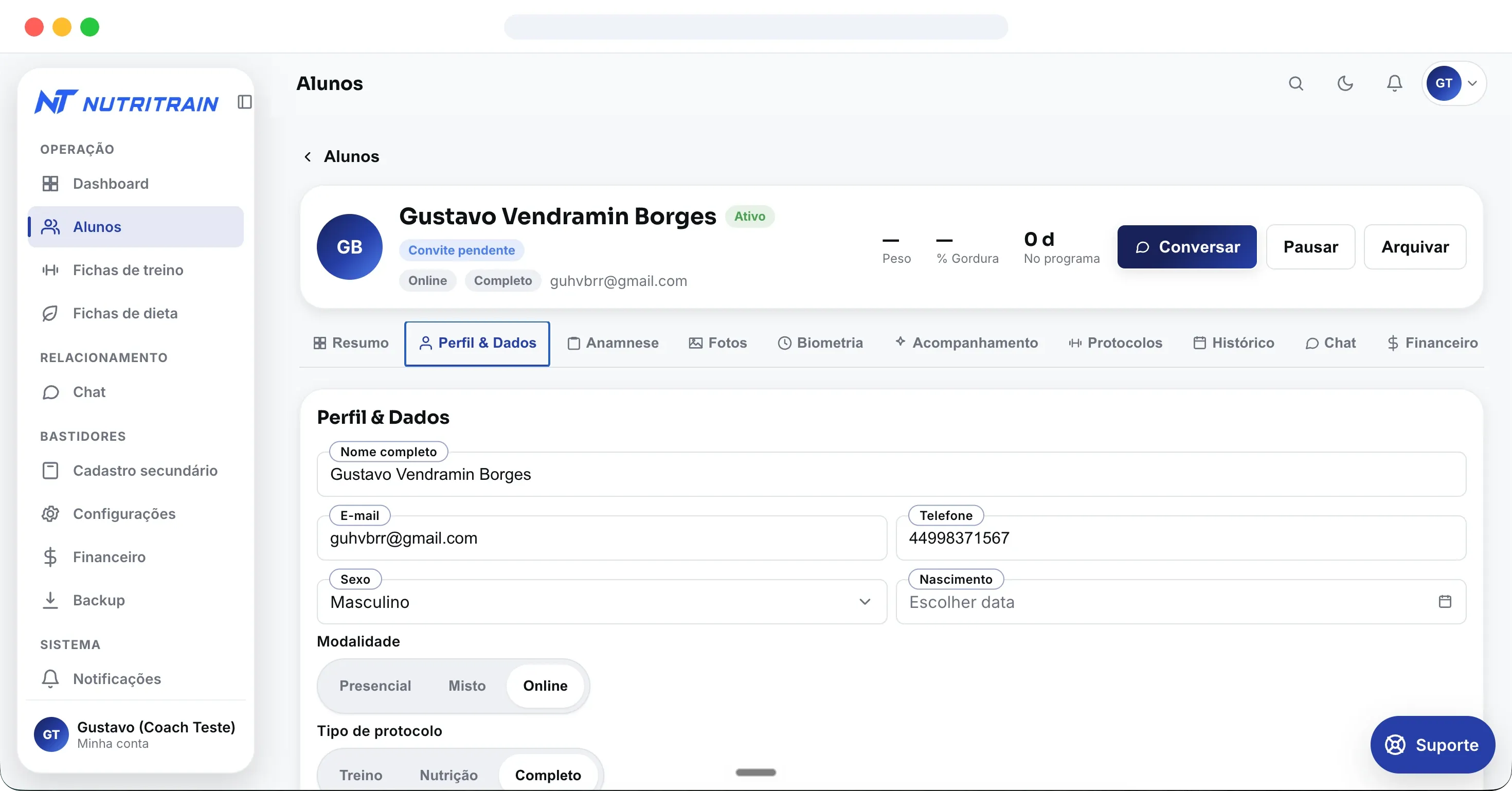This screenshot has width=1512, height=791.
Task: Switch to the Protocolos tab
Action: coord(1115,343)
